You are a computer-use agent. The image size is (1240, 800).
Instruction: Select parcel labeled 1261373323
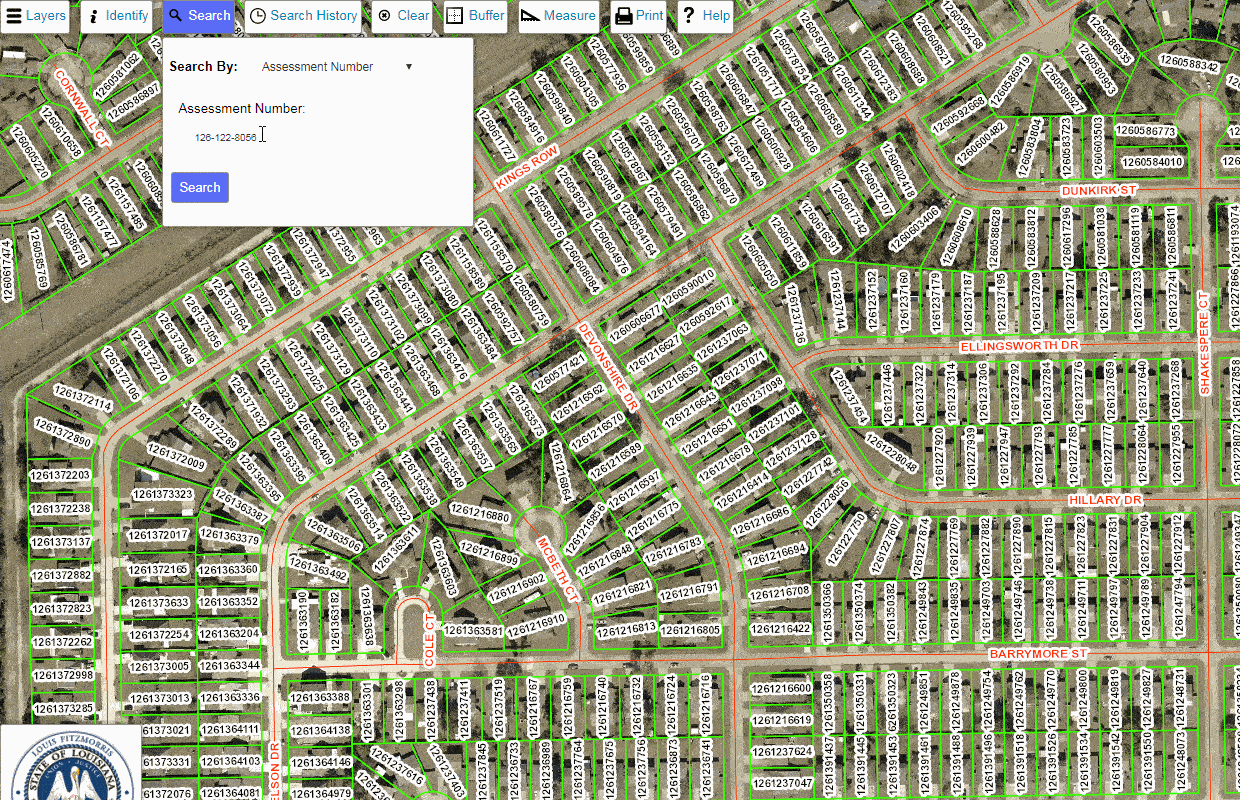click(162, 494)
